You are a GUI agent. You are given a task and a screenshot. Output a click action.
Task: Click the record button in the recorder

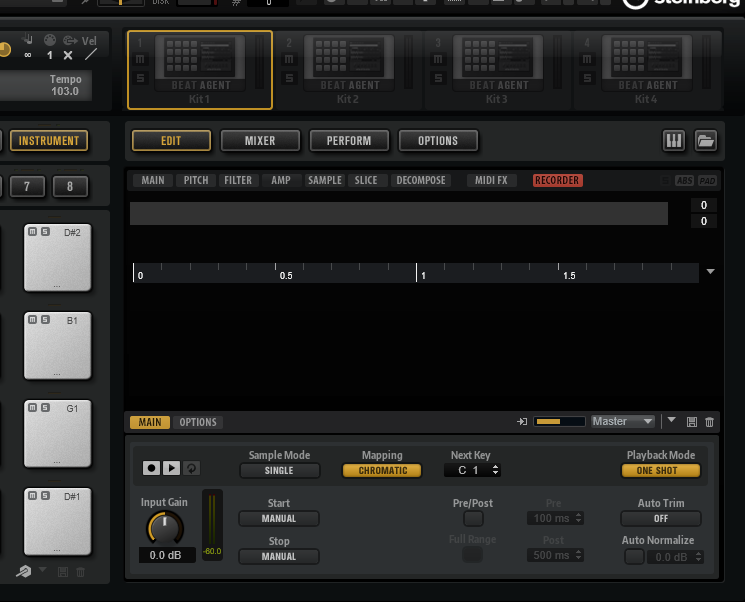tap(151, 468)
